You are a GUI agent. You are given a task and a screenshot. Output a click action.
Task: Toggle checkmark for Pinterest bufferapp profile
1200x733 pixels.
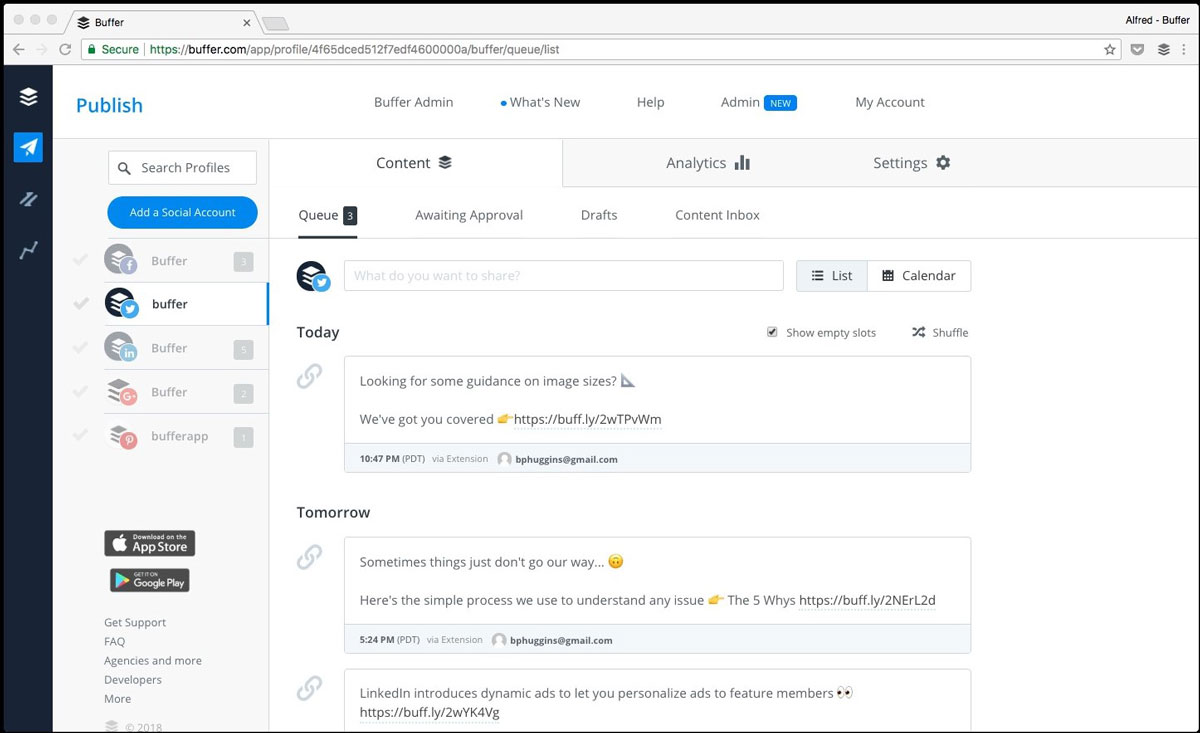tap(81, 435)
